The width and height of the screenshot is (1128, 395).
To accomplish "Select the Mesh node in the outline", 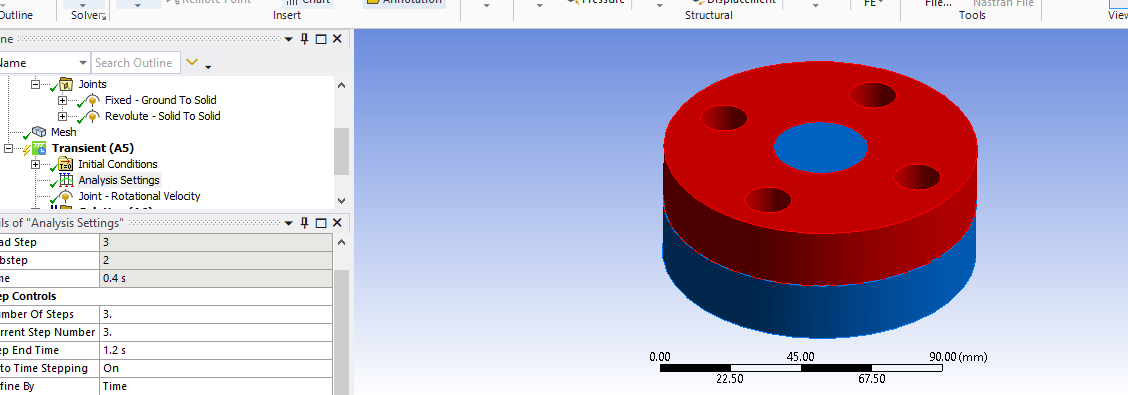I will (63, 132).
